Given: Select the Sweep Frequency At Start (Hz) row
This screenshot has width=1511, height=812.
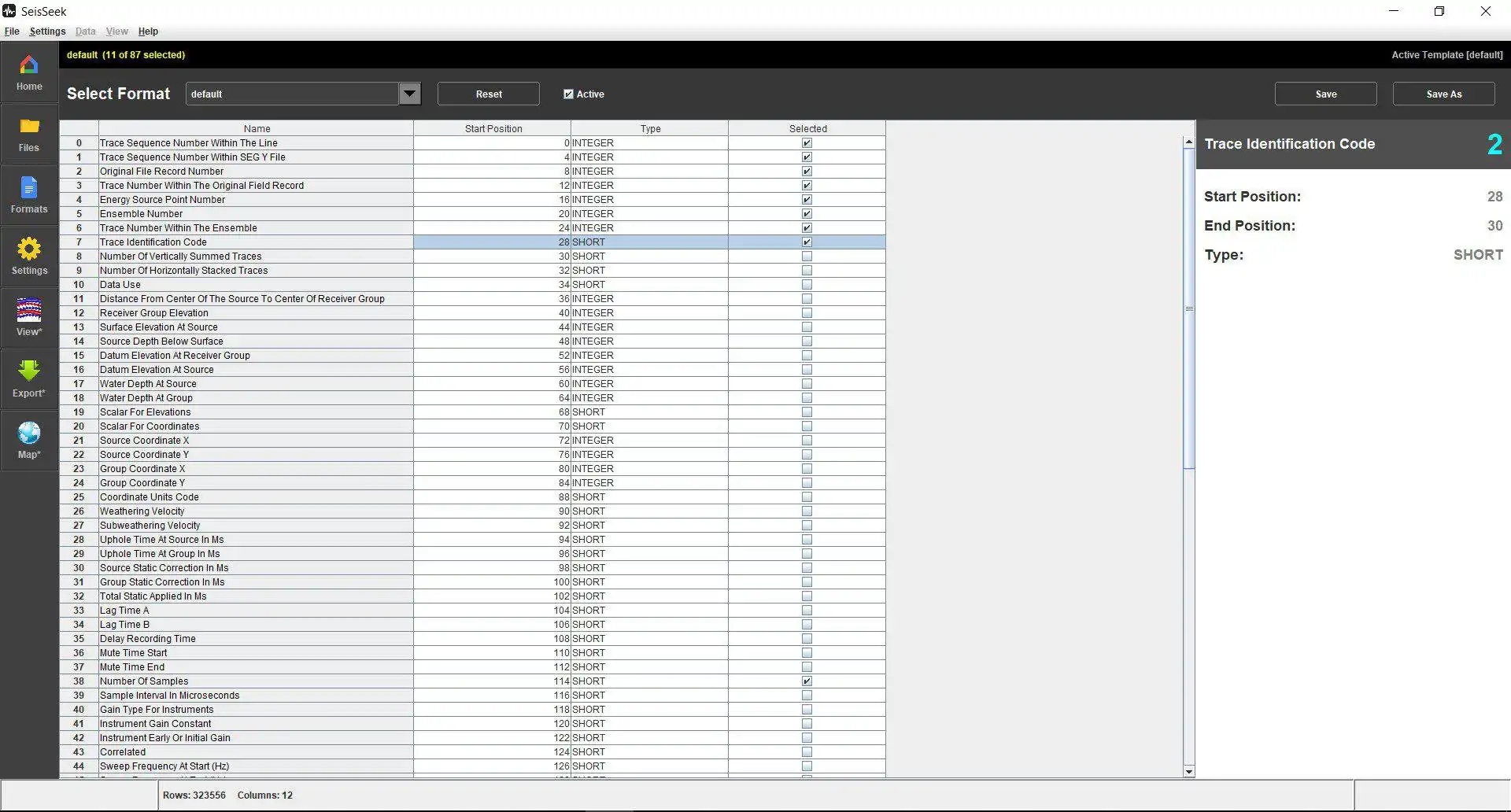Looking at the screenshot, I should pyautogui.click(x=473, y=766).
